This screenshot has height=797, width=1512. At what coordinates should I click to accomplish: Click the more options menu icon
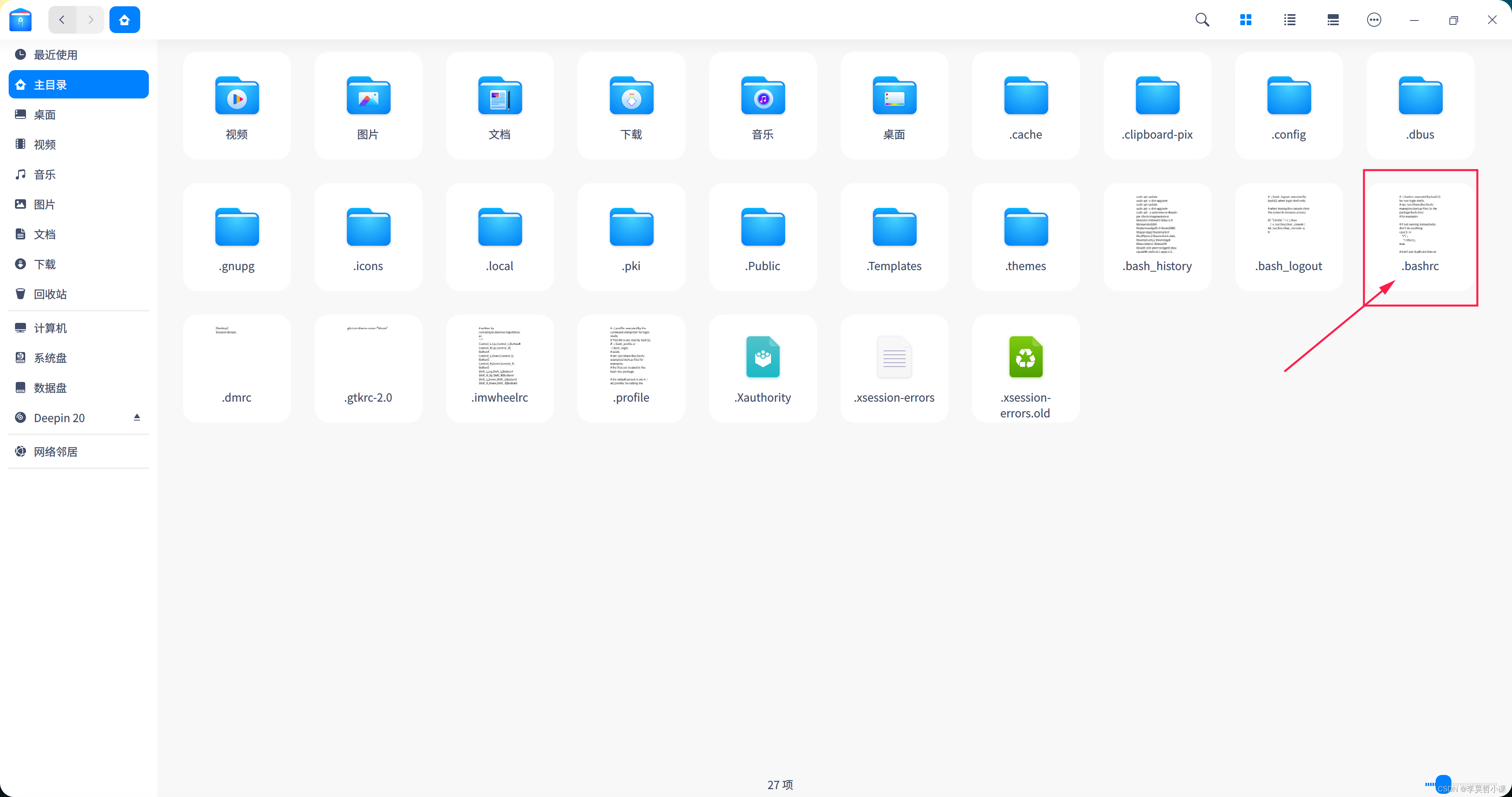pyautogui.click(x=1375, y=20)
